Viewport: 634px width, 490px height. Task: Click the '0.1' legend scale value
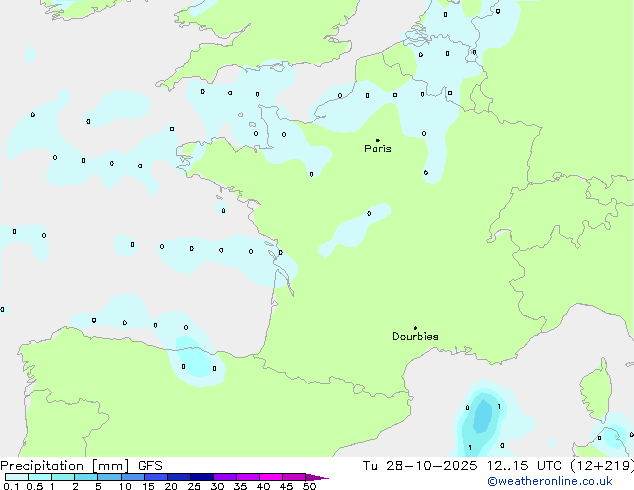pos(11,486)
